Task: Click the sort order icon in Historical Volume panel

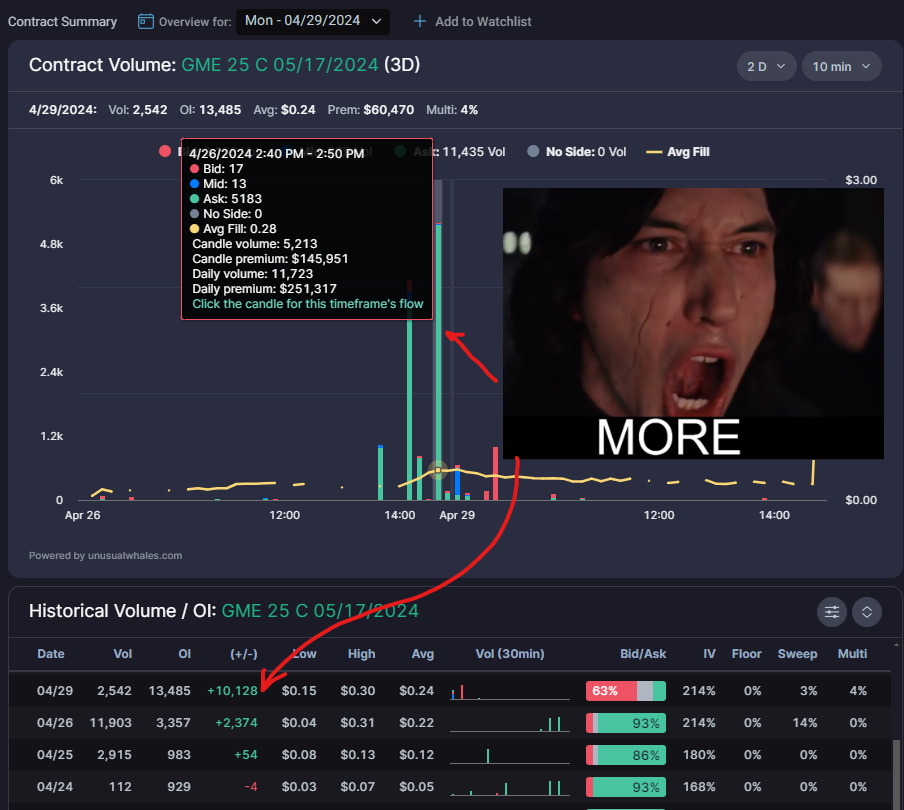Action: pos(866,611)
